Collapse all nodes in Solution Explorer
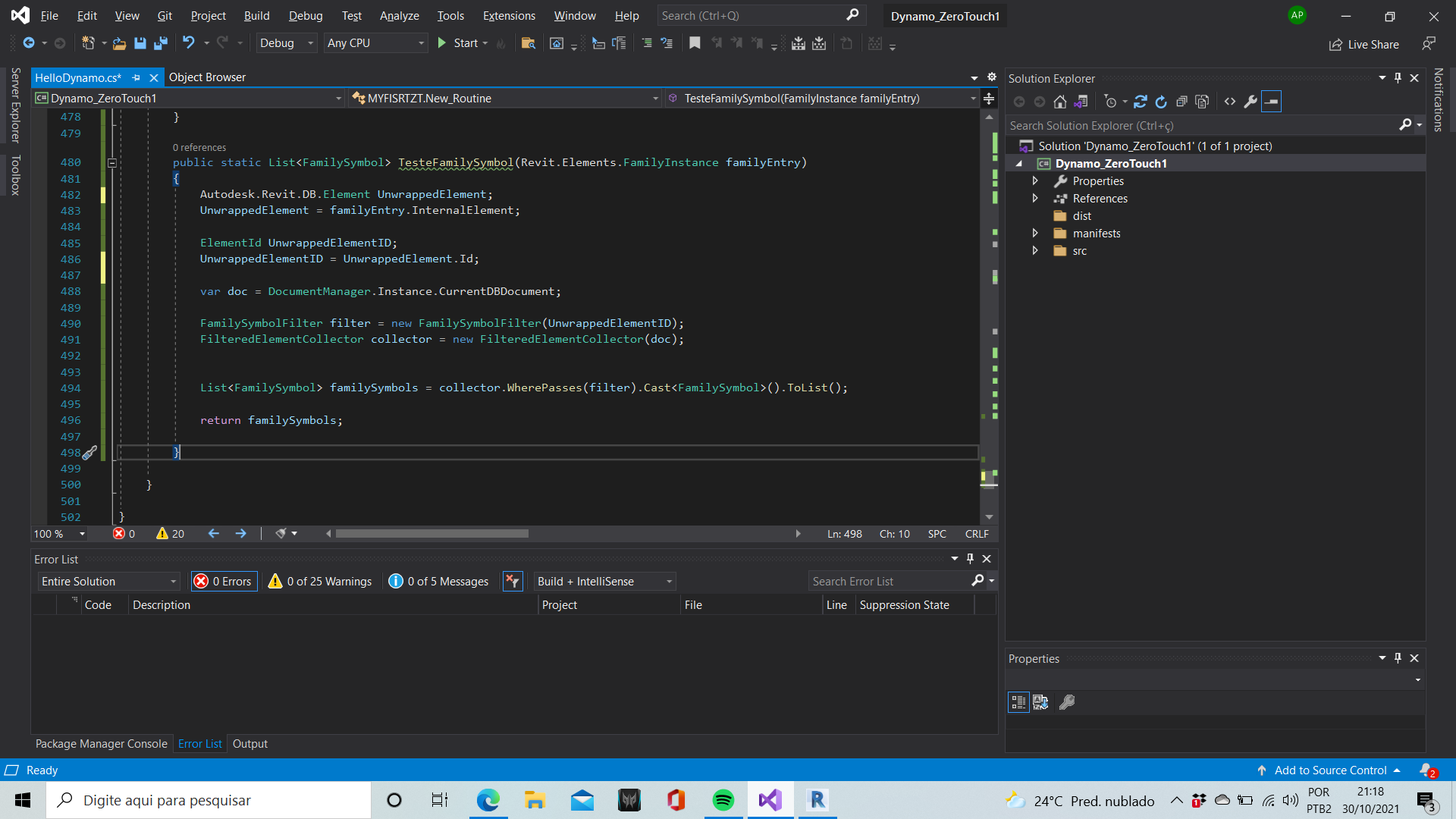 coord(1181,101)
